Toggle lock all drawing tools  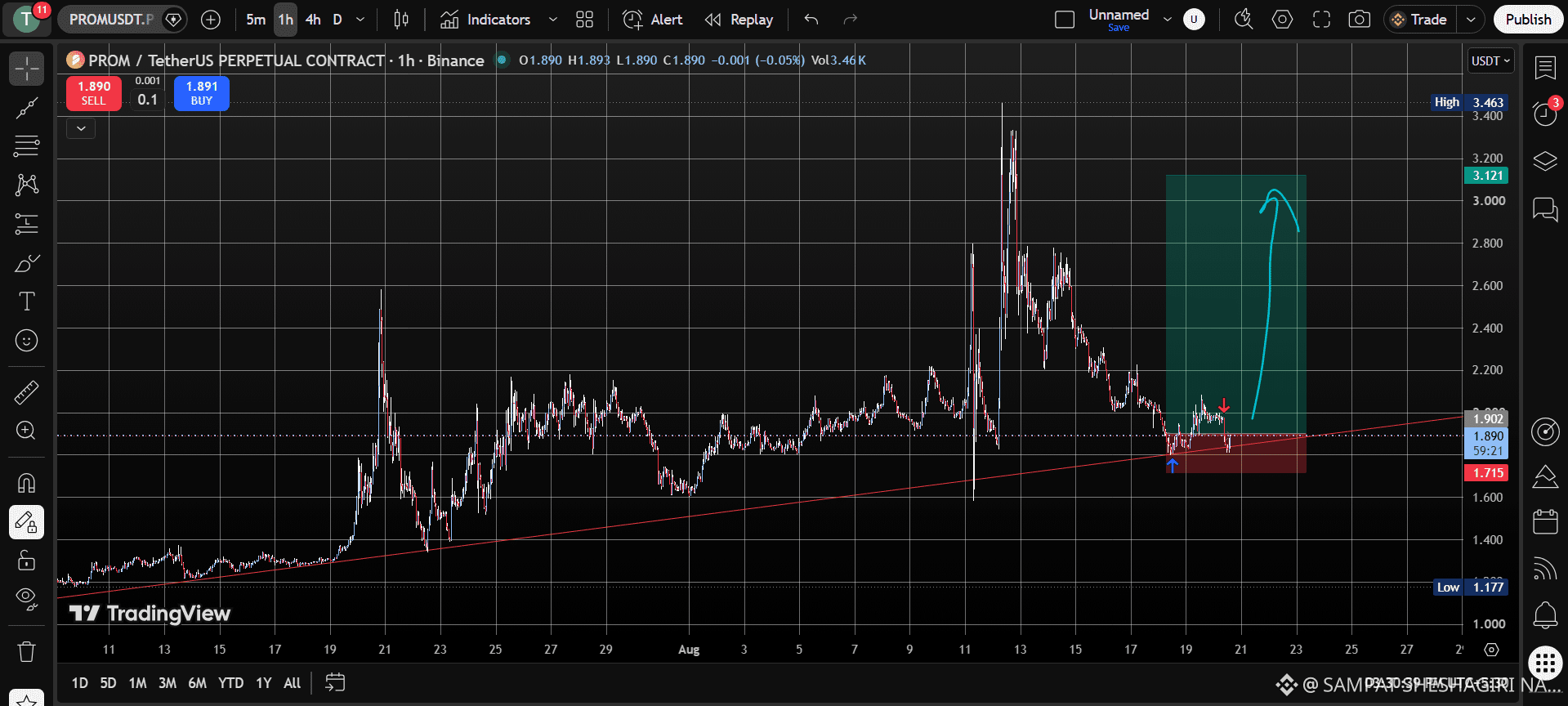point(26,561)
